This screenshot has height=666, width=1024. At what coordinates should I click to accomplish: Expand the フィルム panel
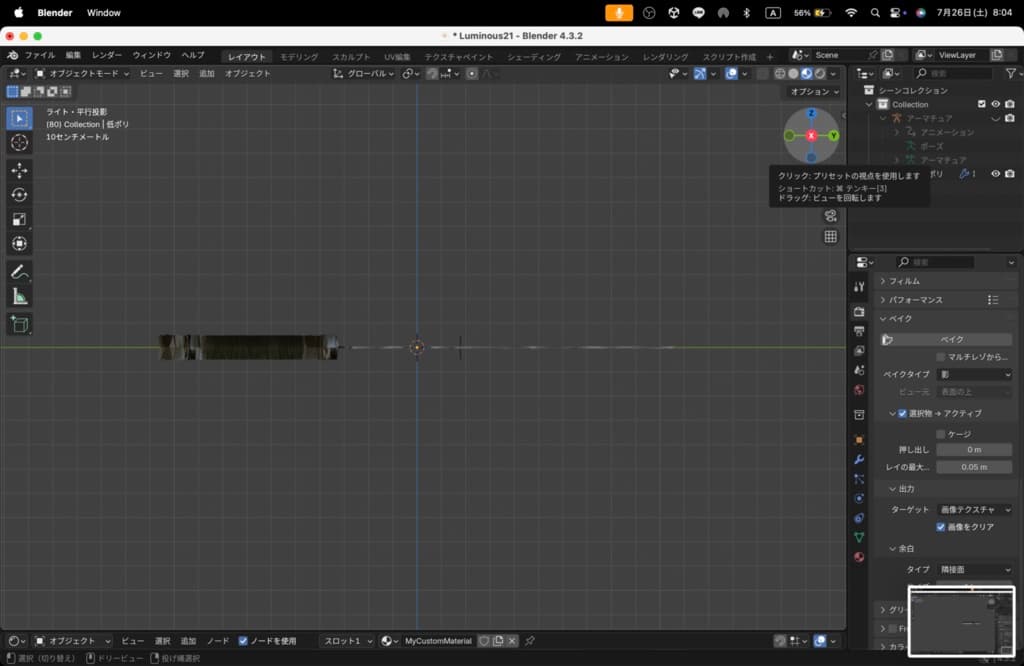click(x=904, y=281)
